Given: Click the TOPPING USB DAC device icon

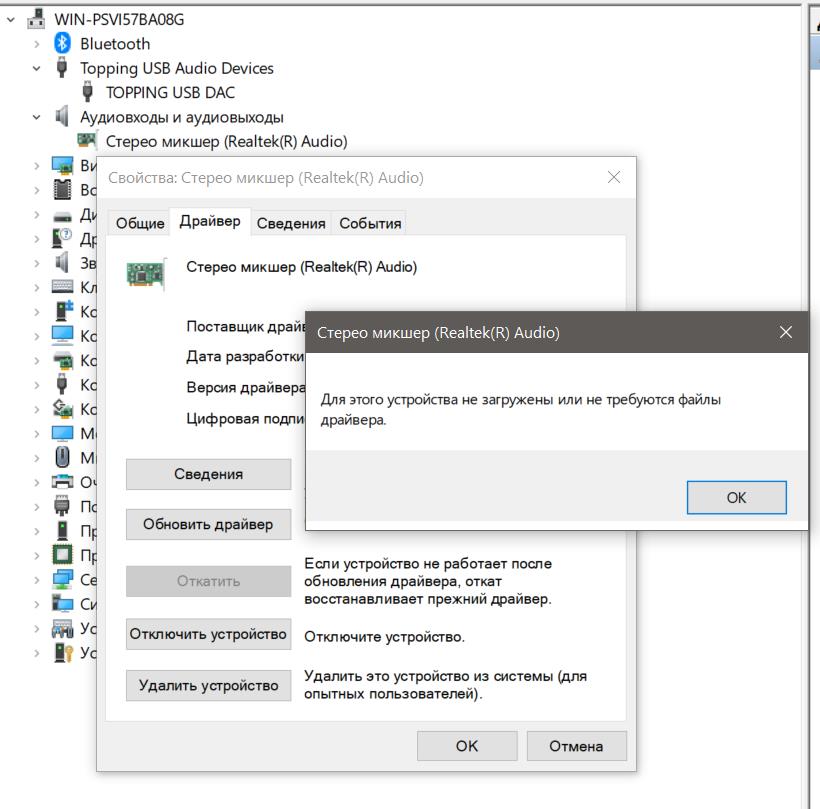Looking at the screenshot, I should (x=87, y=92).
